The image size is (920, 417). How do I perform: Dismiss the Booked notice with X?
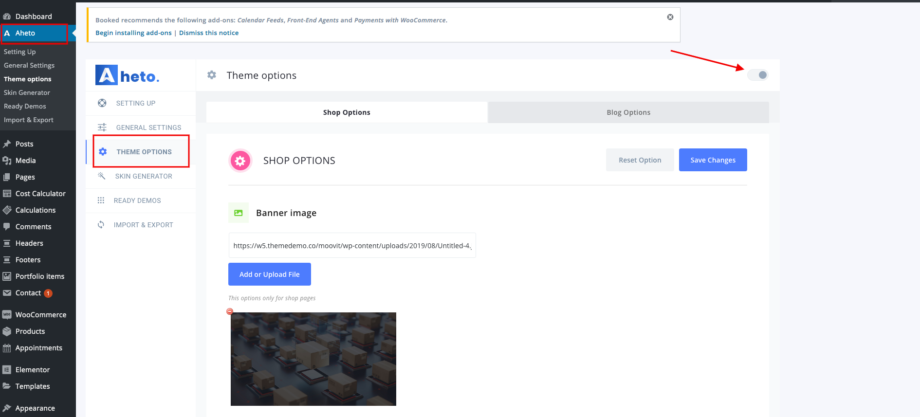click(x=670, y=17)
